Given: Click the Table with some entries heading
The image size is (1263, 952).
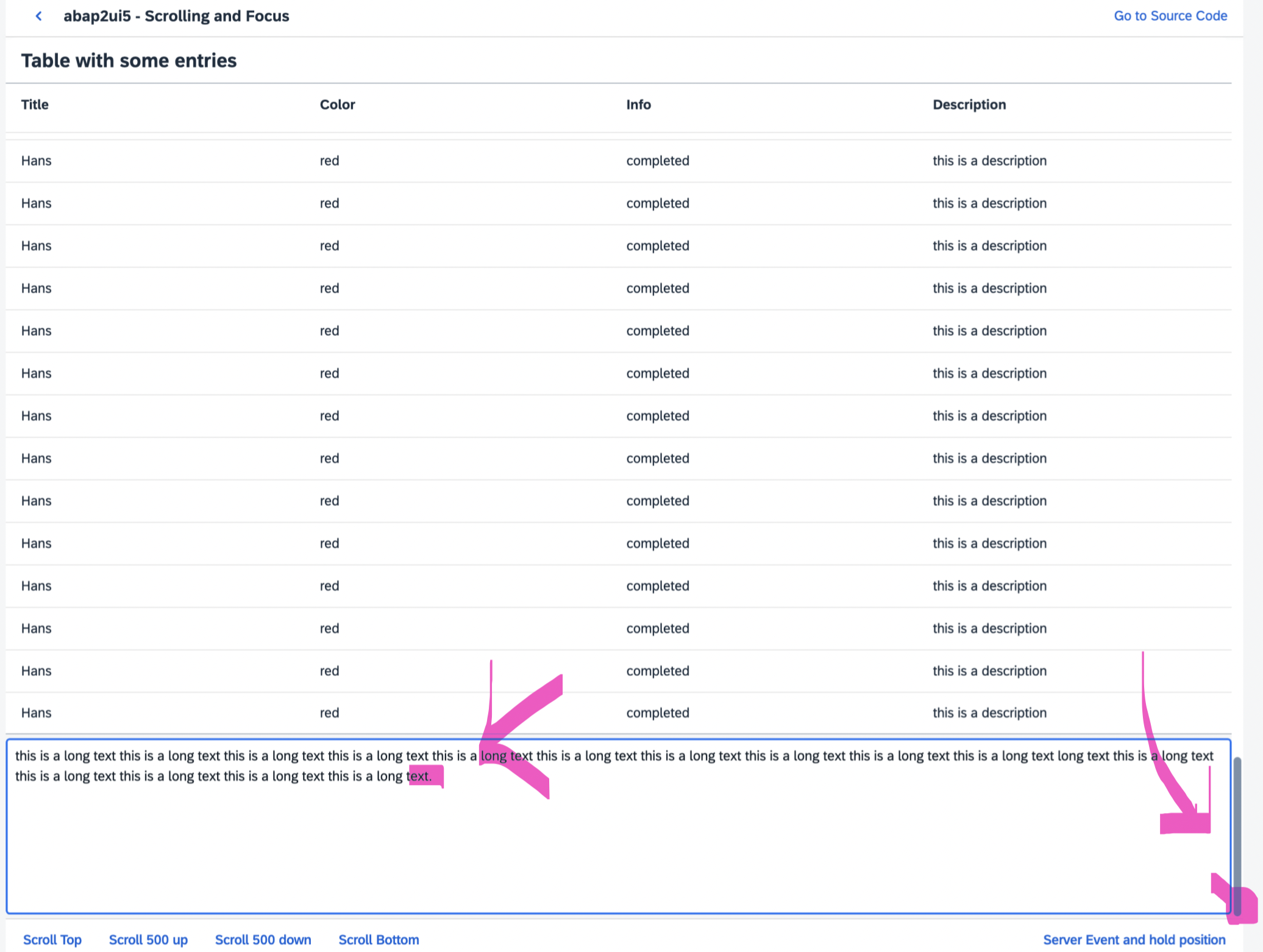Looking at the screenshot, I should point(129,60).
